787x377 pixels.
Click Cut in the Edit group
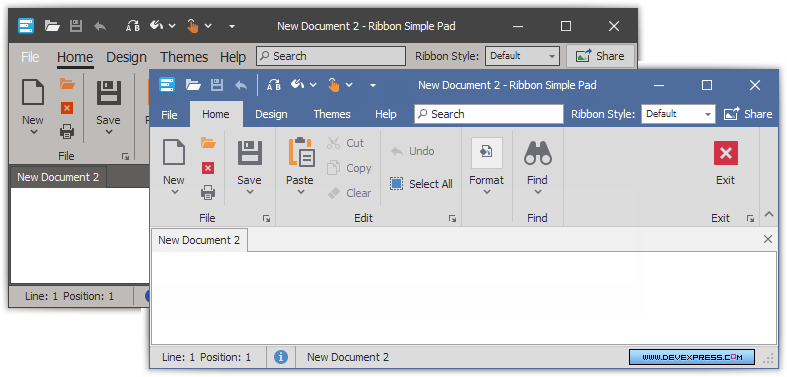click(x=345, y=143)
